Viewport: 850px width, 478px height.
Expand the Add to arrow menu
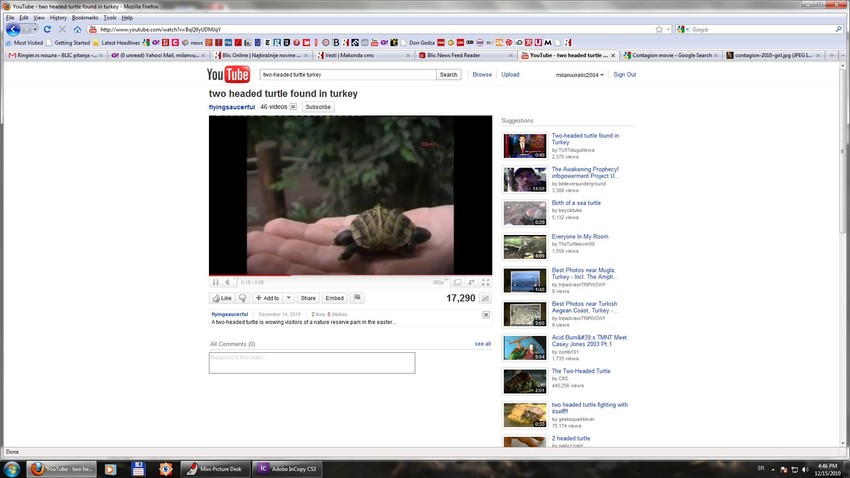coord(288,298)
